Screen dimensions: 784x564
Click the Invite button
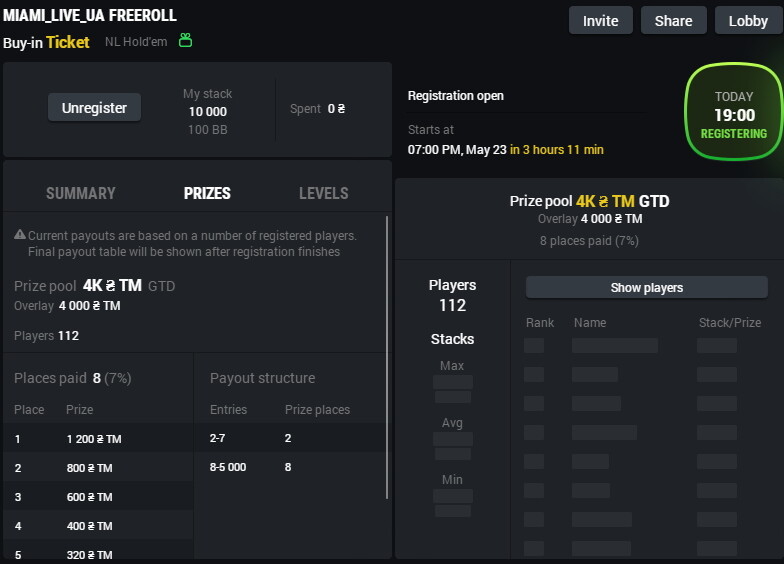point(600,20)
